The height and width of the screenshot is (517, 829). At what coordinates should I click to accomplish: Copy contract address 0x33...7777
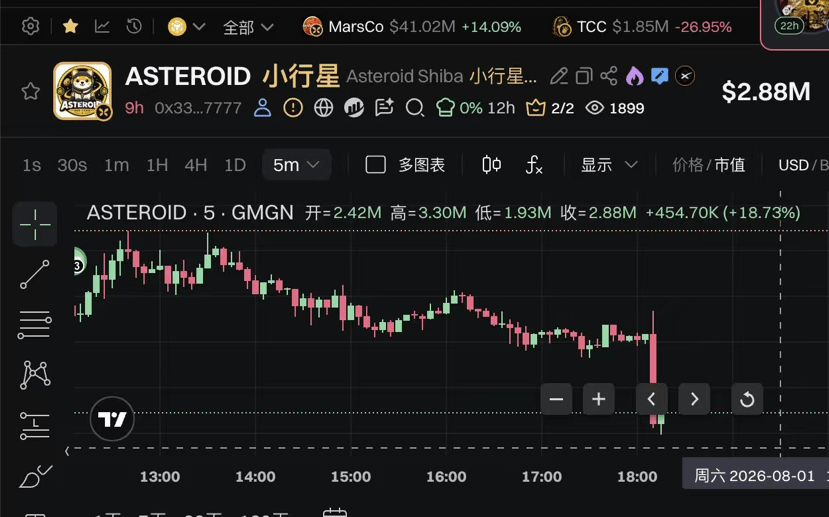click(198, 108)
